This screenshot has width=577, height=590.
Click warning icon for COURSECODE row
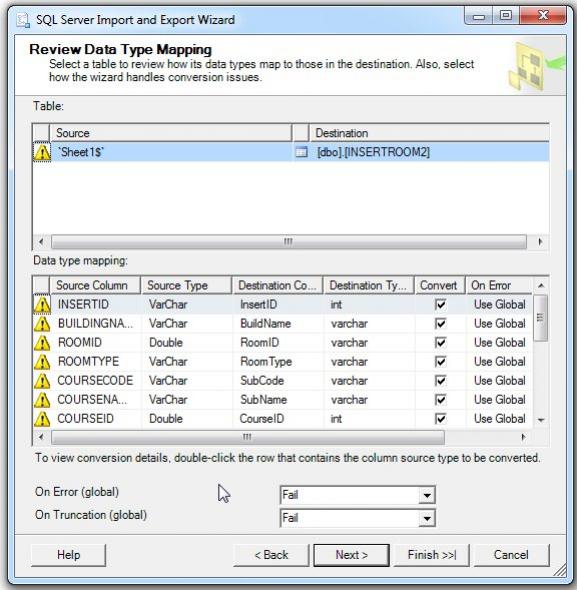click(42, 380)
